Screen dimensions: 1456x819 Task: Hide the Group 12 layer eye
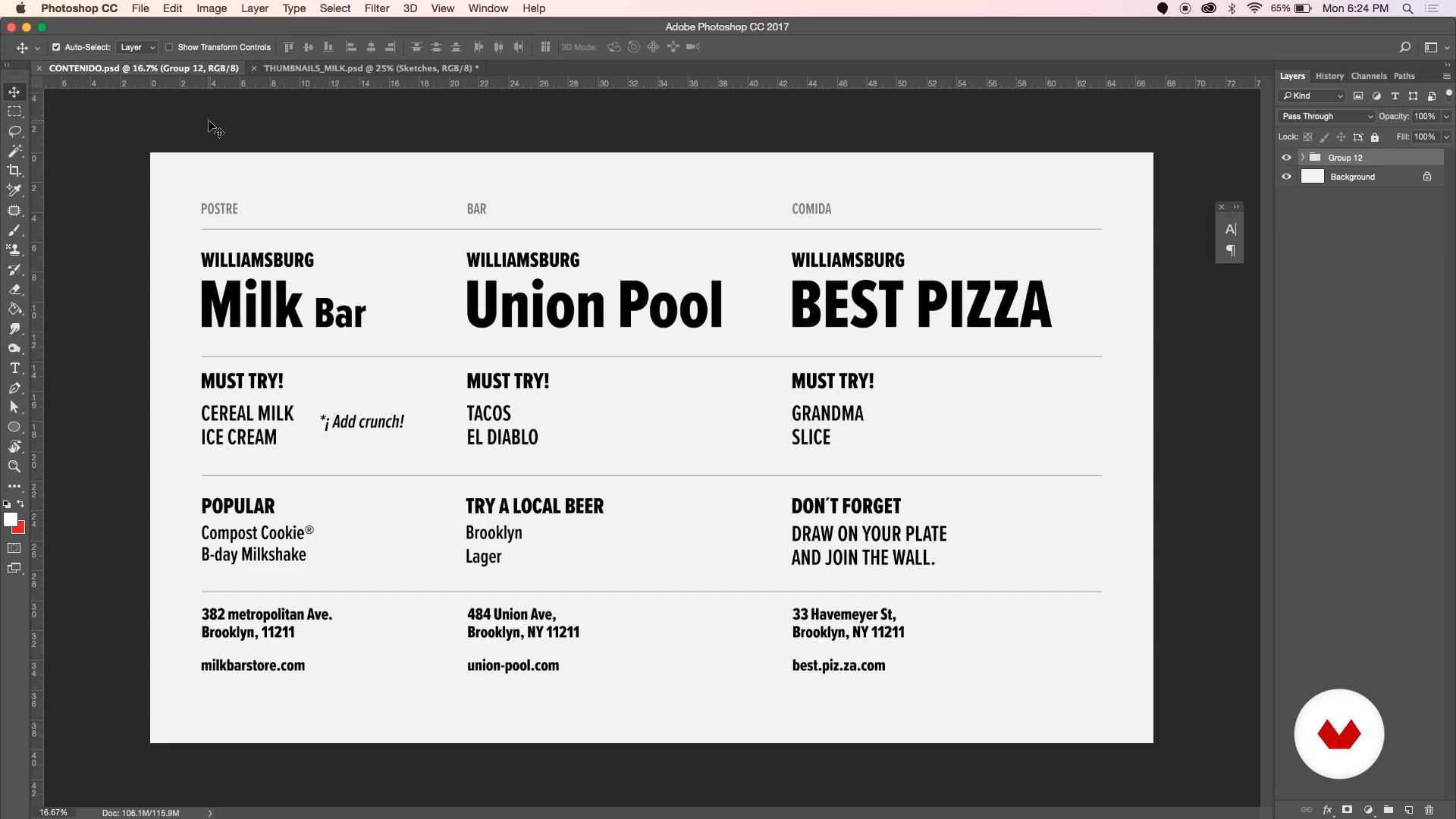1286,158
